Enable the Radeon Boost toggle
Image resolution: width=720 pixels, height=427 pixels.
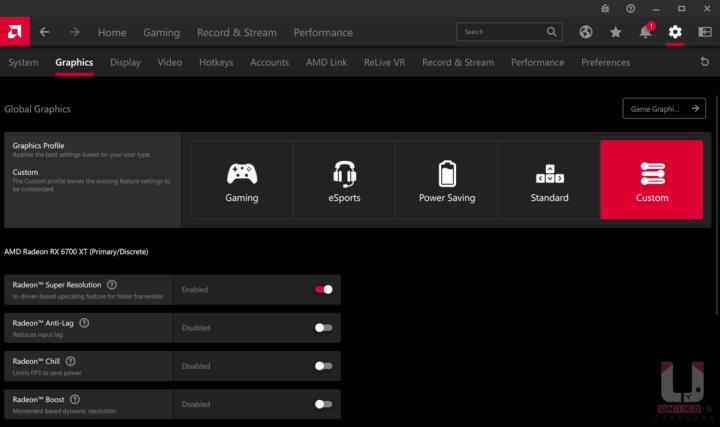click(x=324, y=404)
